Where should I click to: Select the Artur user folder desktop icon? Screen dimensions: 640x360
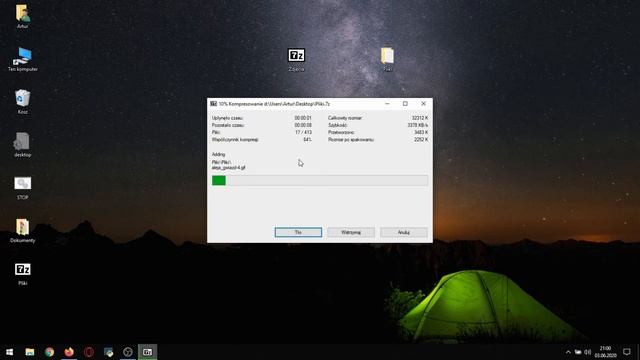[x=22, y=16]
